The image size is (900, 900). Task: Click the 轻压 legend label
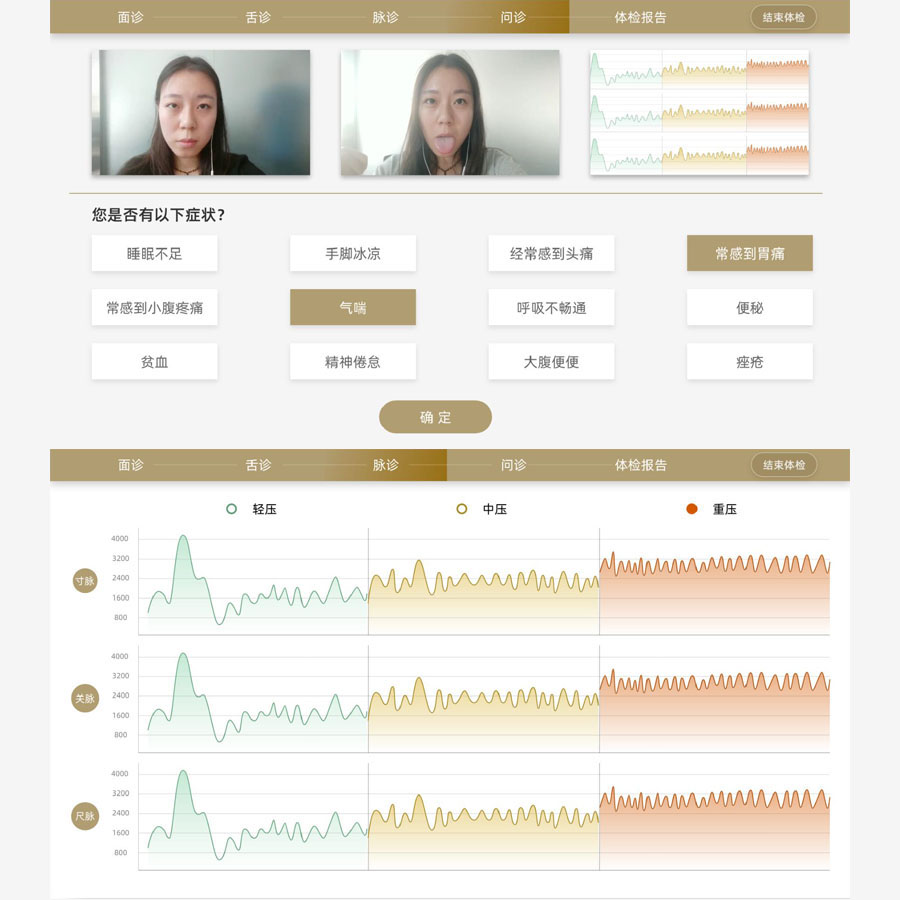click(265, 509)
